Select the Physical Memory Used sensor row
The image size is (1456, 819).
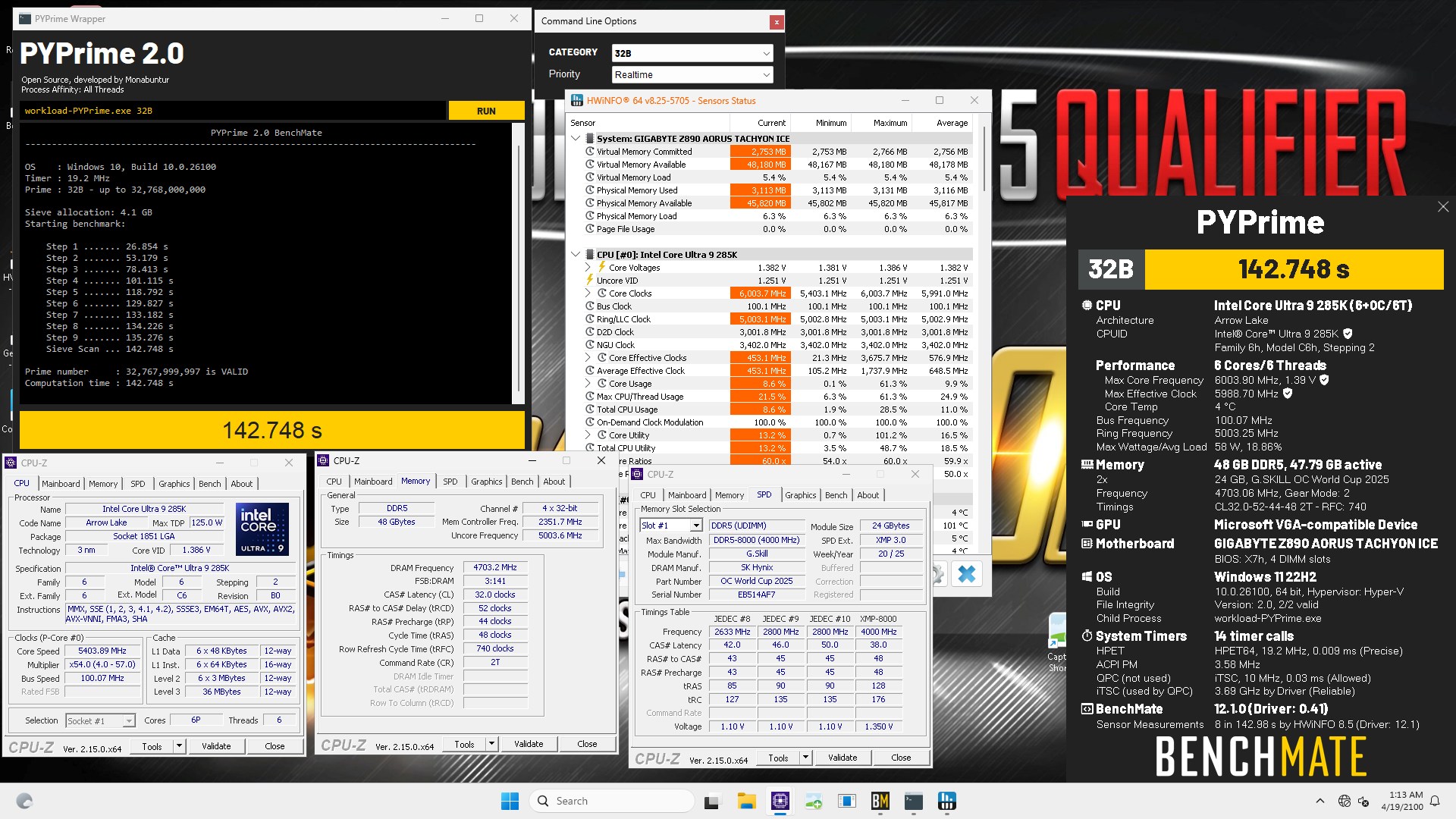[x=771, y=190]
